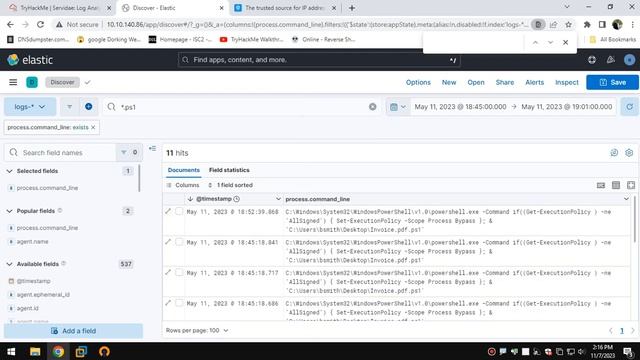The width and height of the screenshot is (640, 360).
Task: Clear the *.ps1 search query
Action: [x=372, y=107]
